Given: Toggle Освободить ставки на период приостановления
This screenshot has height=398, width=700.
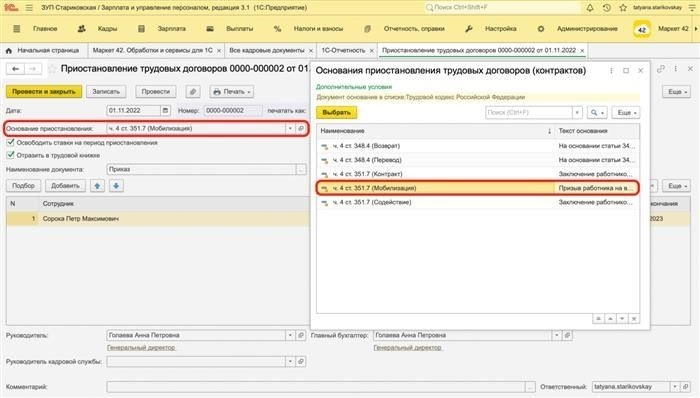Looking at the screenshot, I should [x=10, y=142].
